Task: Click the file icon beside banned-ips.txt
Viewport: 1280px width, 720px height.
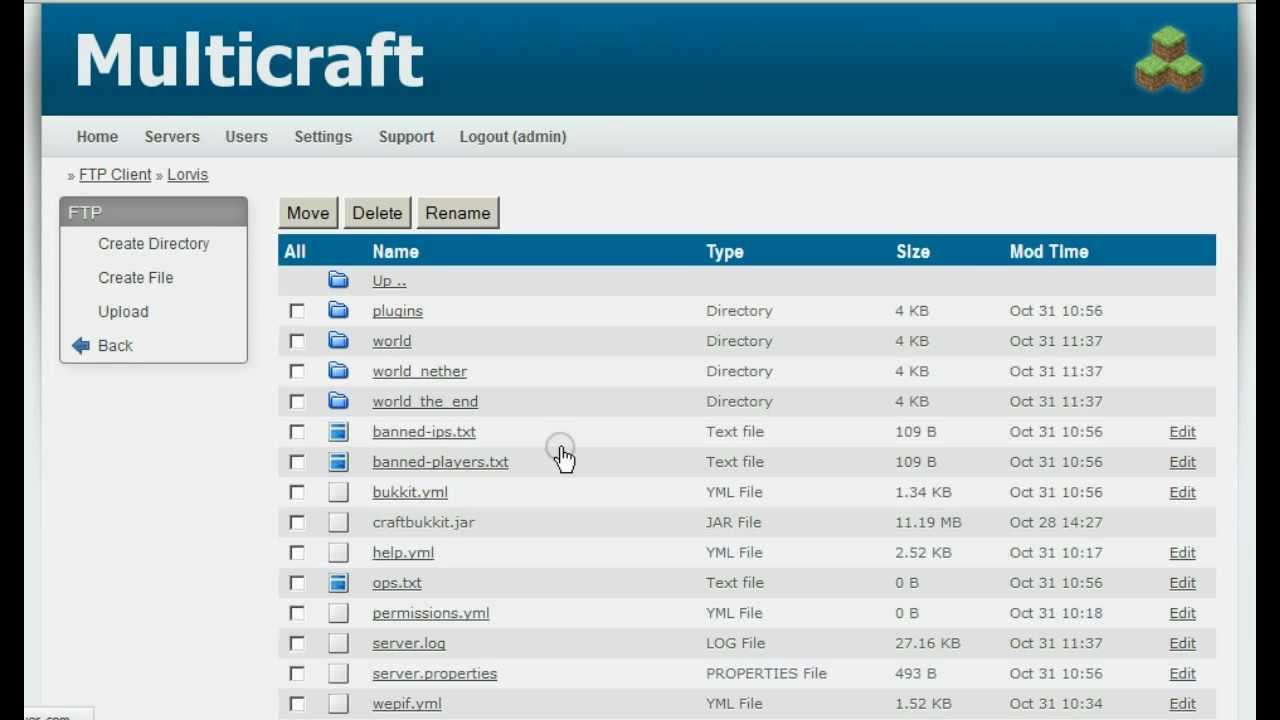Action: (x=338, y=431)
